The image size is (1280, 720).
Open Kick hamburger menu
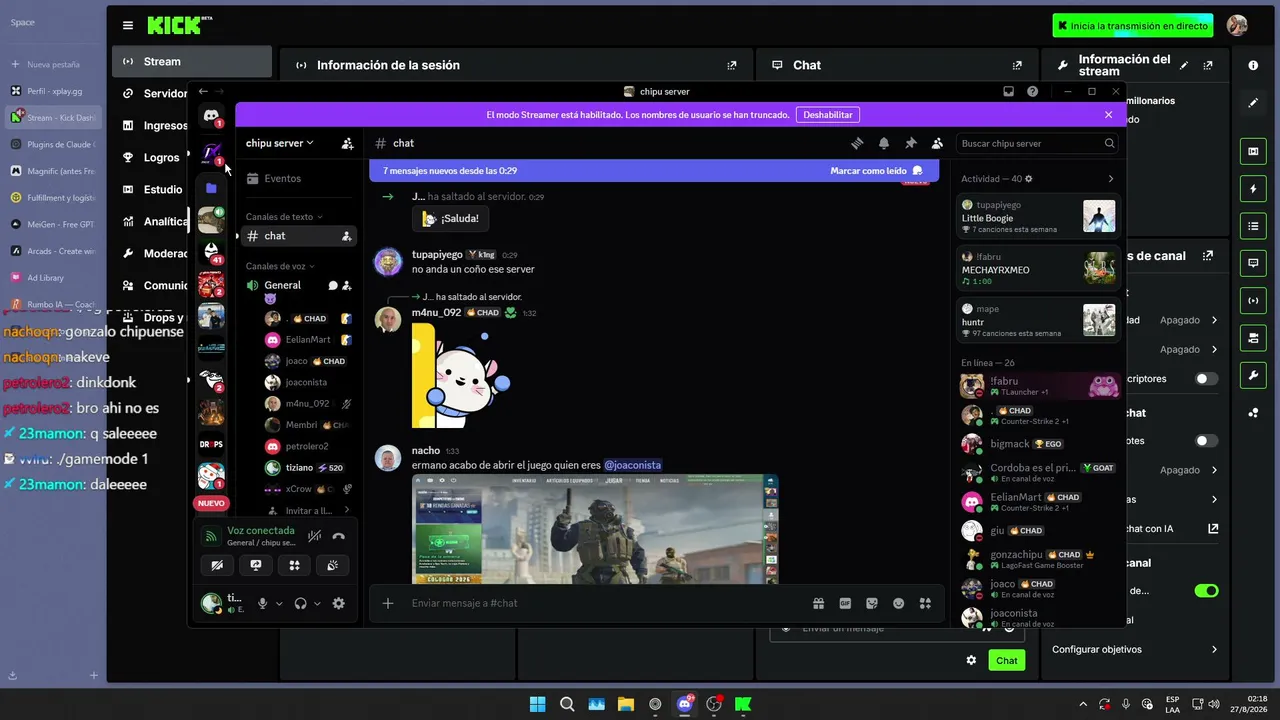[128, 25]
